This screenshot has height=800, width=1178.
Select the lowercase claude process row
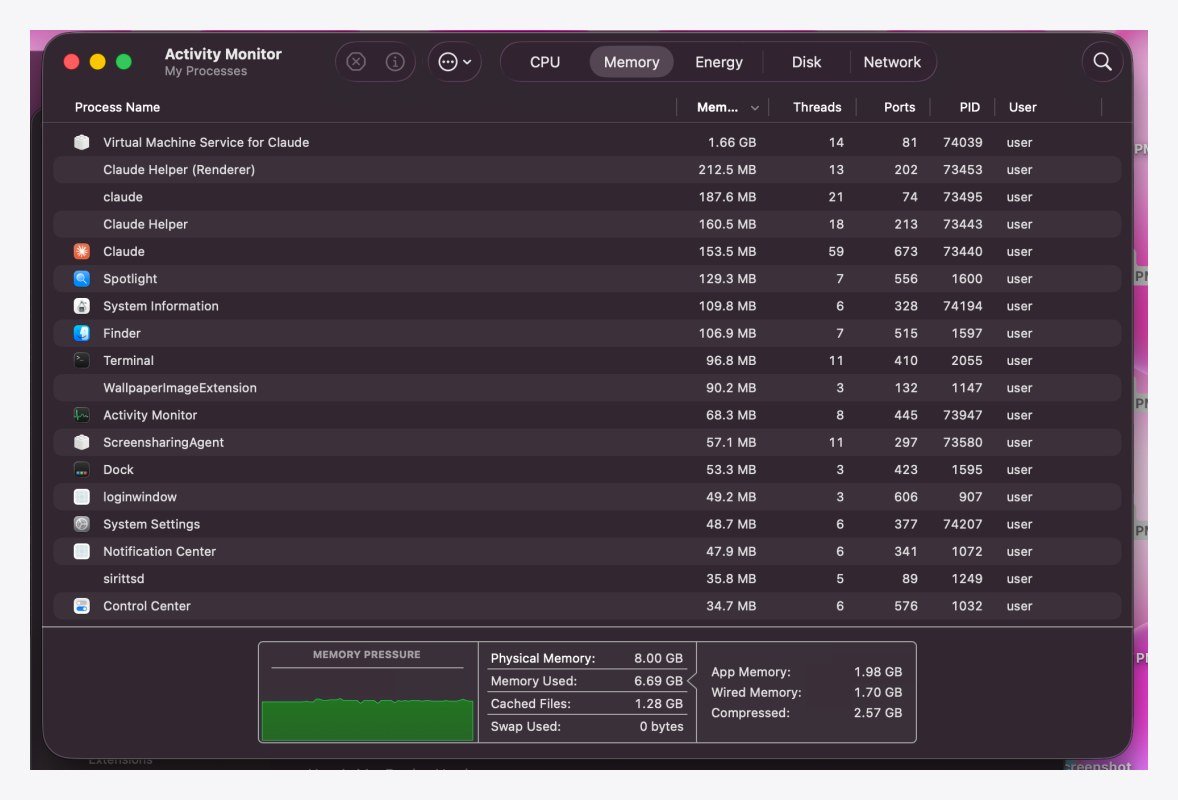click(587, 197)
